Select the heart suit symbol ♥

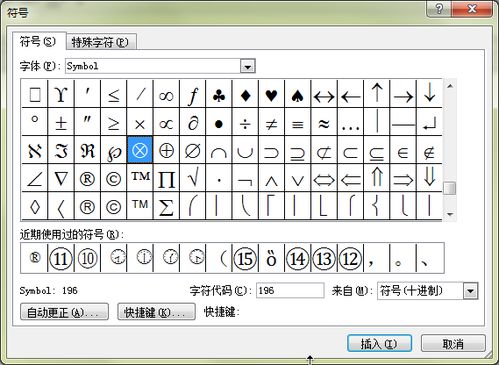pyautogui.click(x=272, y=94)
